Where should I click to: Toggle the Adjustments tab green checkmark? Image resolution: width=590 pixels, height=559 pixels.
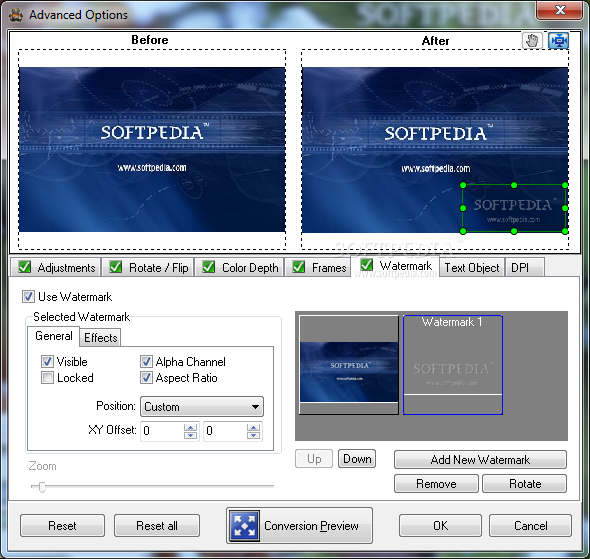tap(25, 267)
